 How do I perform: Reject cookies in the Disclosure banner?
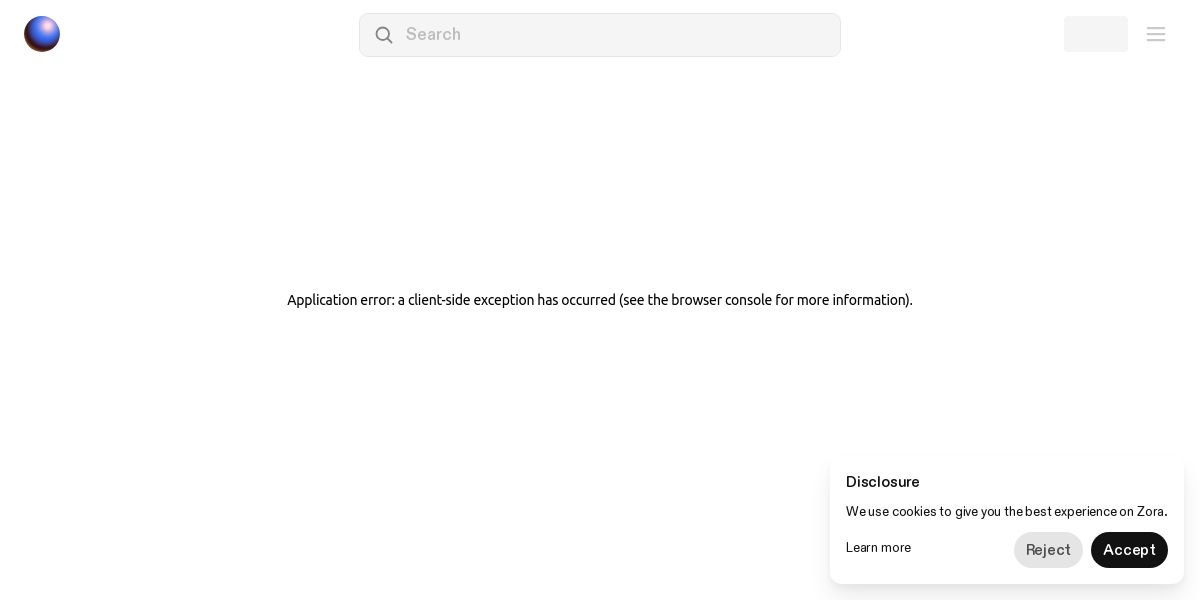pos(1048,550)
